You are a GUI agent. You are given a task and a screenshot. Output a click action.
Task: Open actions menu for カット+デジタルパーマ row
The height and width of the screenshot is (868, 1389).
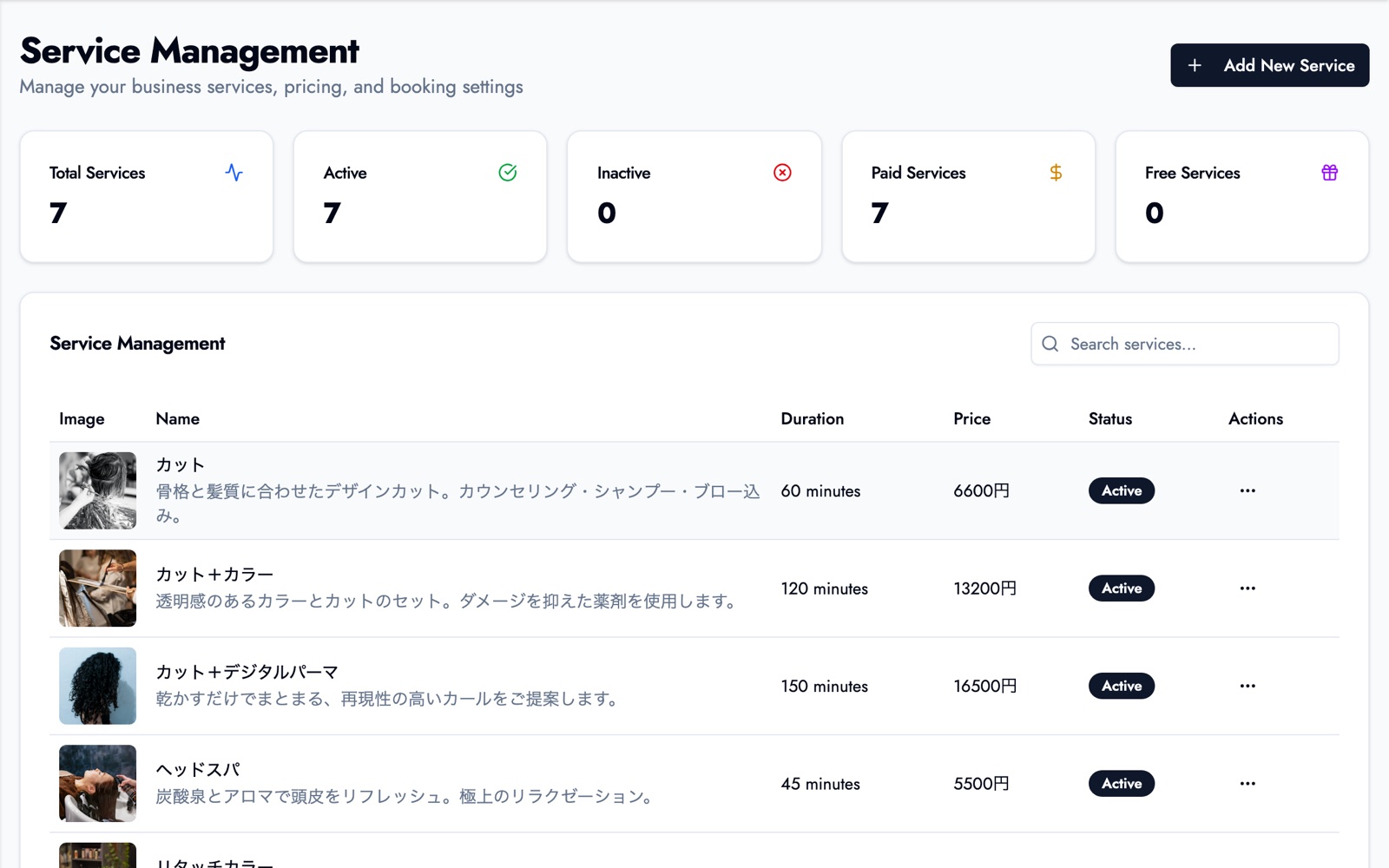[x=1247, y=686]
